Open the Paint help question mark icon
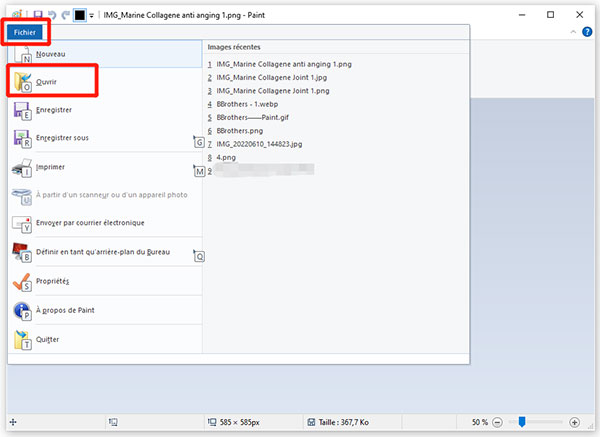 (587, 32)
